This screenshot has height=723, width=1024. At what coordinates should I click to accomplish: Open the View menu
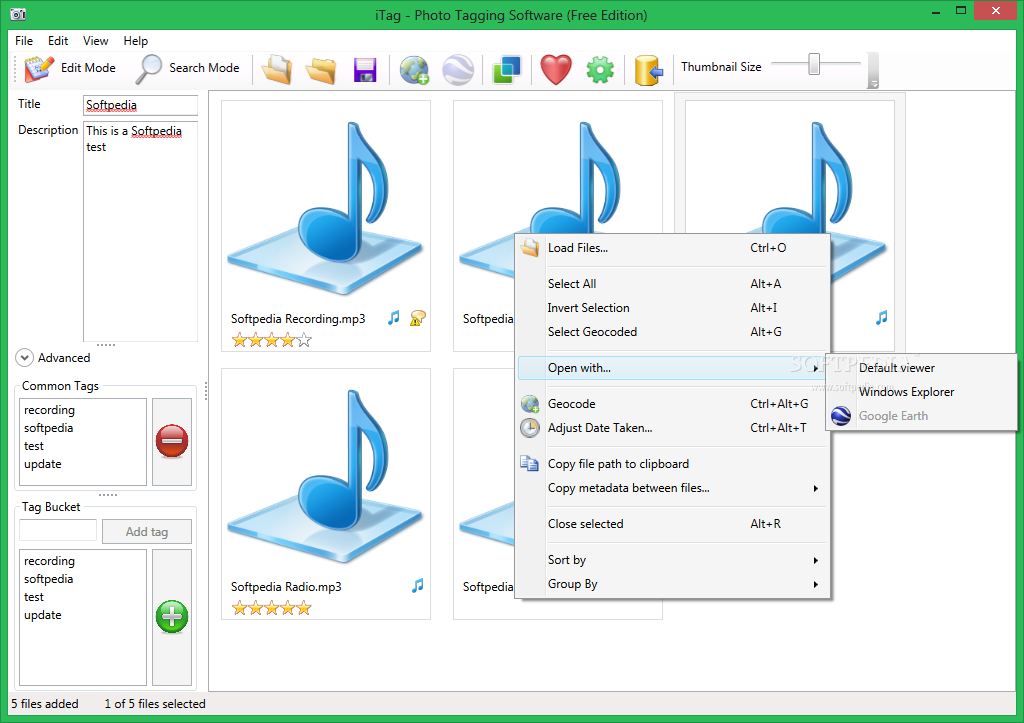tap(95, 40)
